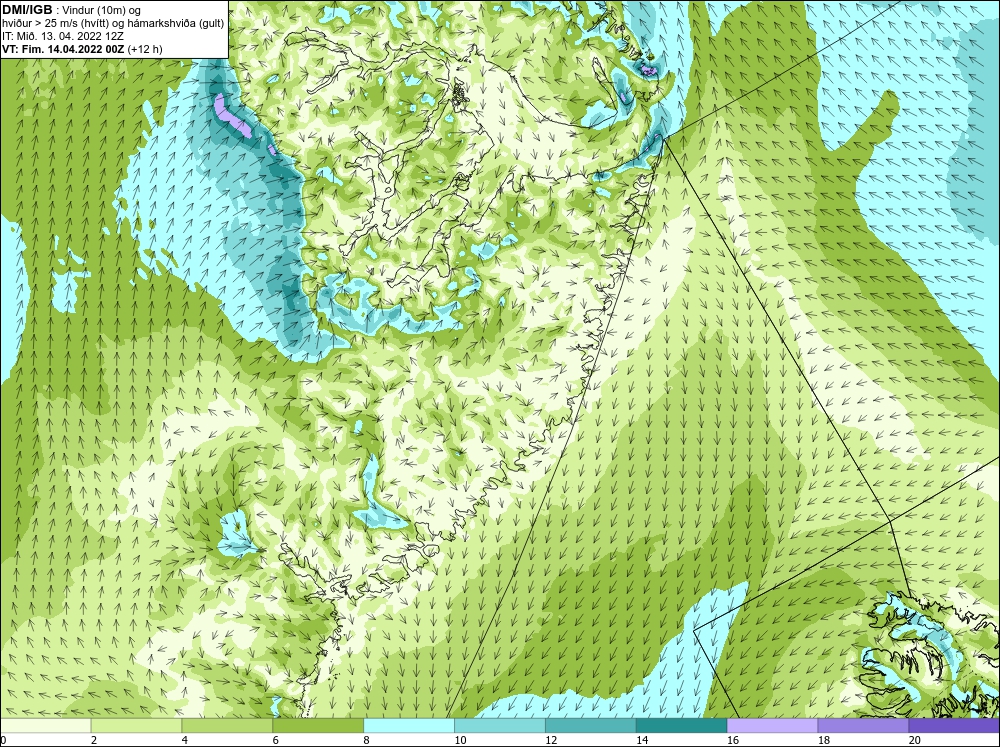The height and width of the screenshot is (747, 1000).
Task: Click the 'hviður > 25 m/s (hvítt)' description line
Action: pyautogui.click(x=113, y=23)
